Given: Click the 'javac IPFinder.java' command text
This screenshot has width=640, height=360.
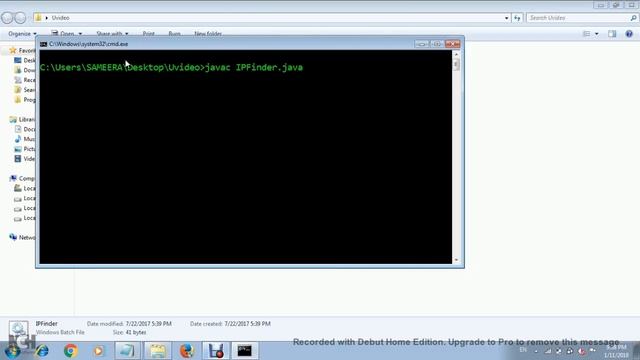Looking at the screenshot, I should [x=254, y=67].
